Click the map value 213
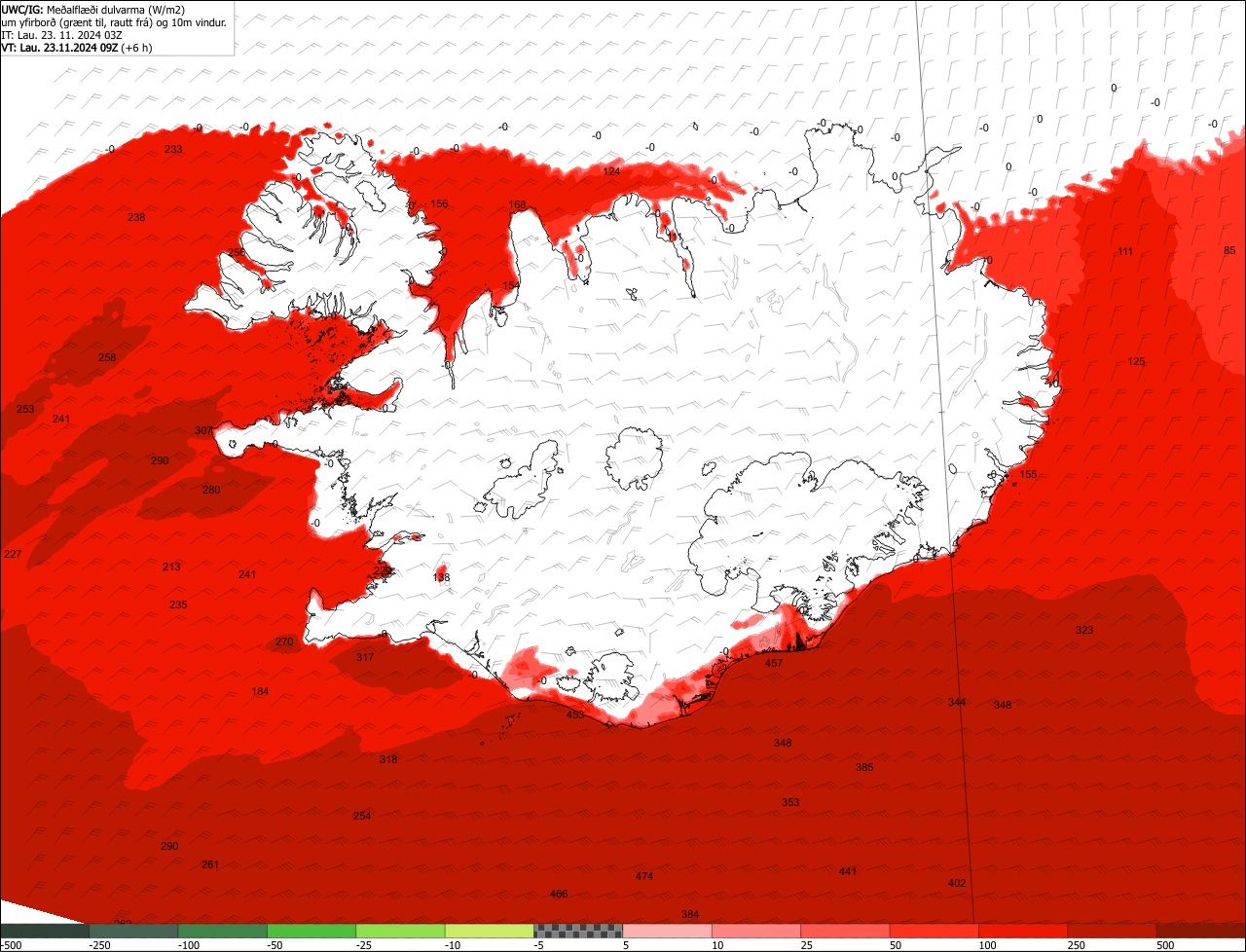Viewport: 1246px width, 952px height. (171, 567)
